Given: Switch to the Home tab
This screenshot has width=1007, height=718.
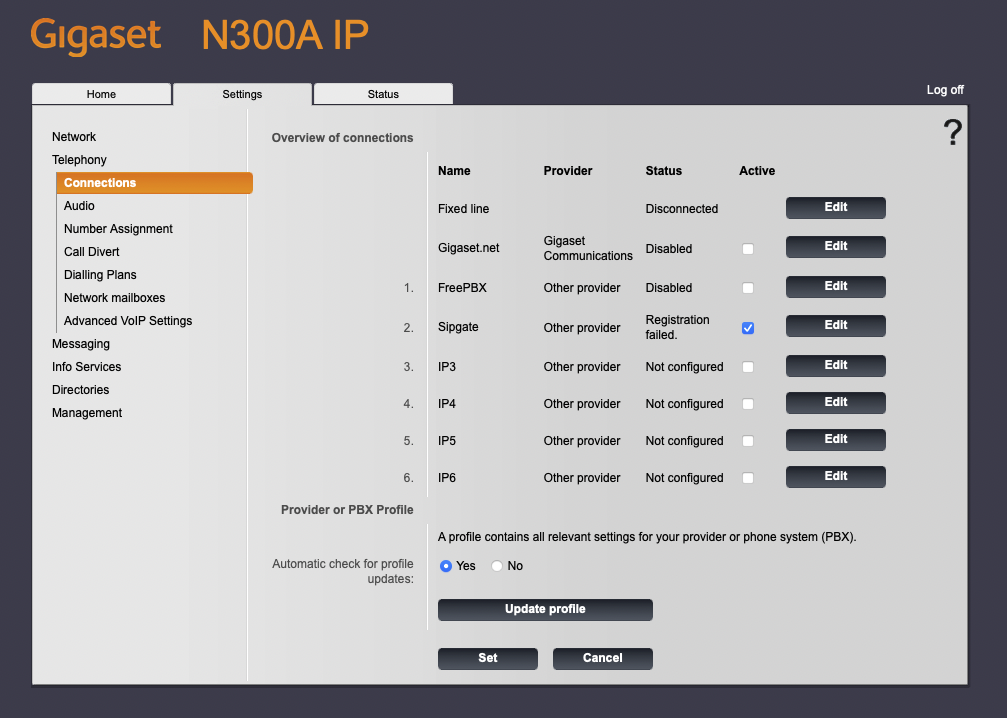Looking at the screenshot, I should (x=101, y=94).
